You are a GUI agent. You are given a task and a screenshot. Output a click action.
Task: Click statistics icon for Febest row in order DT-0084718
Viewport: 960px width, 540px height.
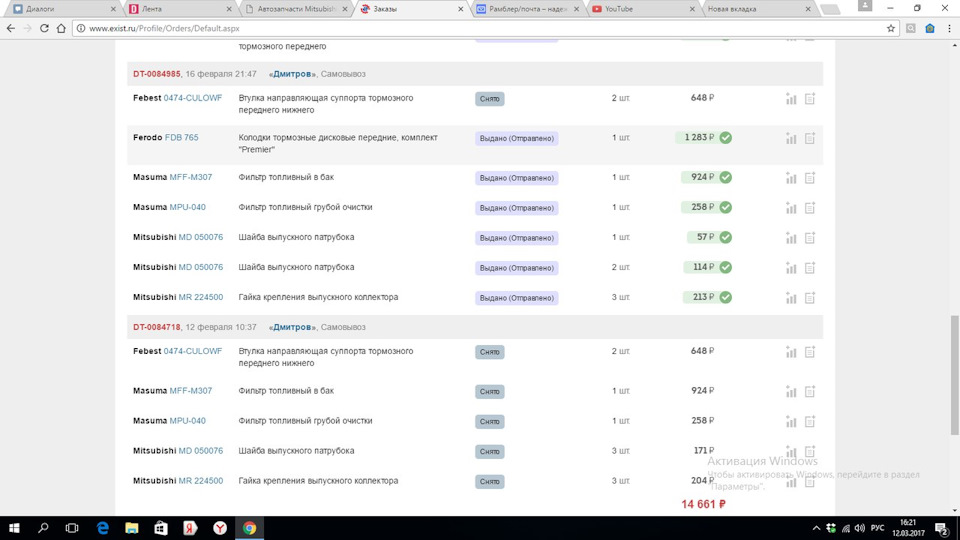pyautogui.click(x=791, y=352)
